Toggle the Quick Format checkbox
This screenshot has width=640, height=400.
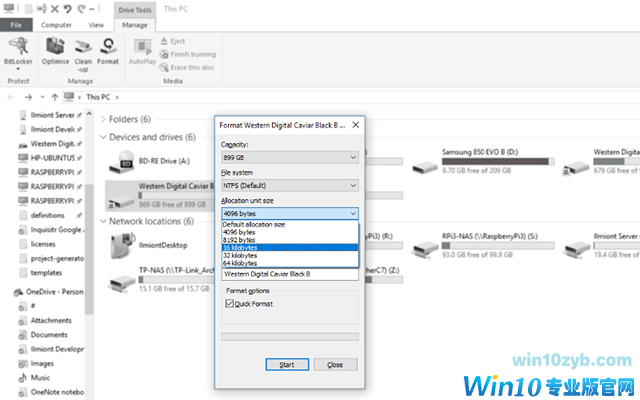click(231, 303)
